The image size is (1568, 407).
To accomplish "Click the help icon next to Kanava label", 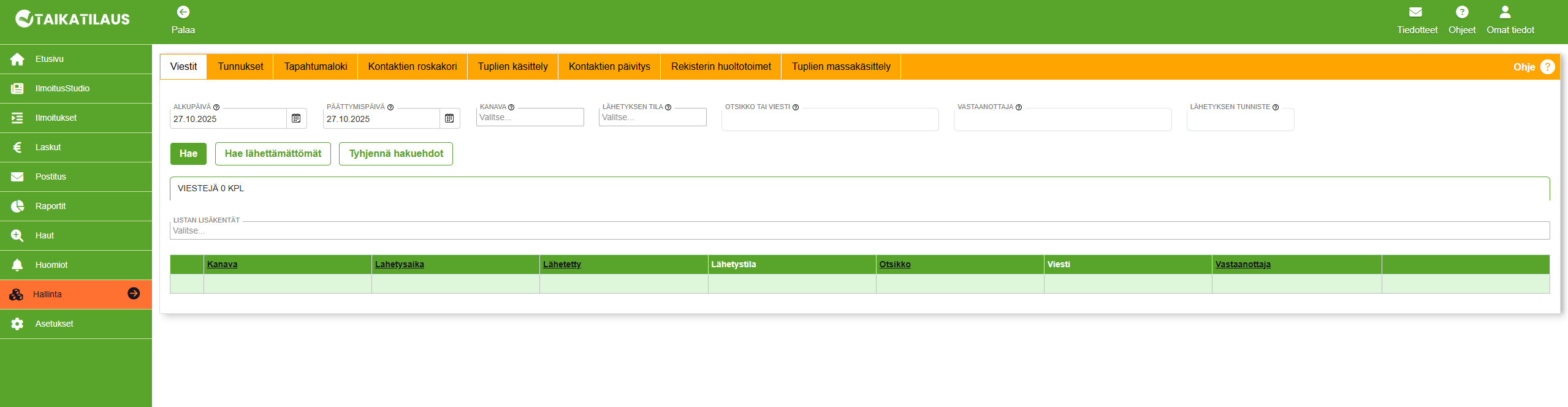I will point(511,107).
